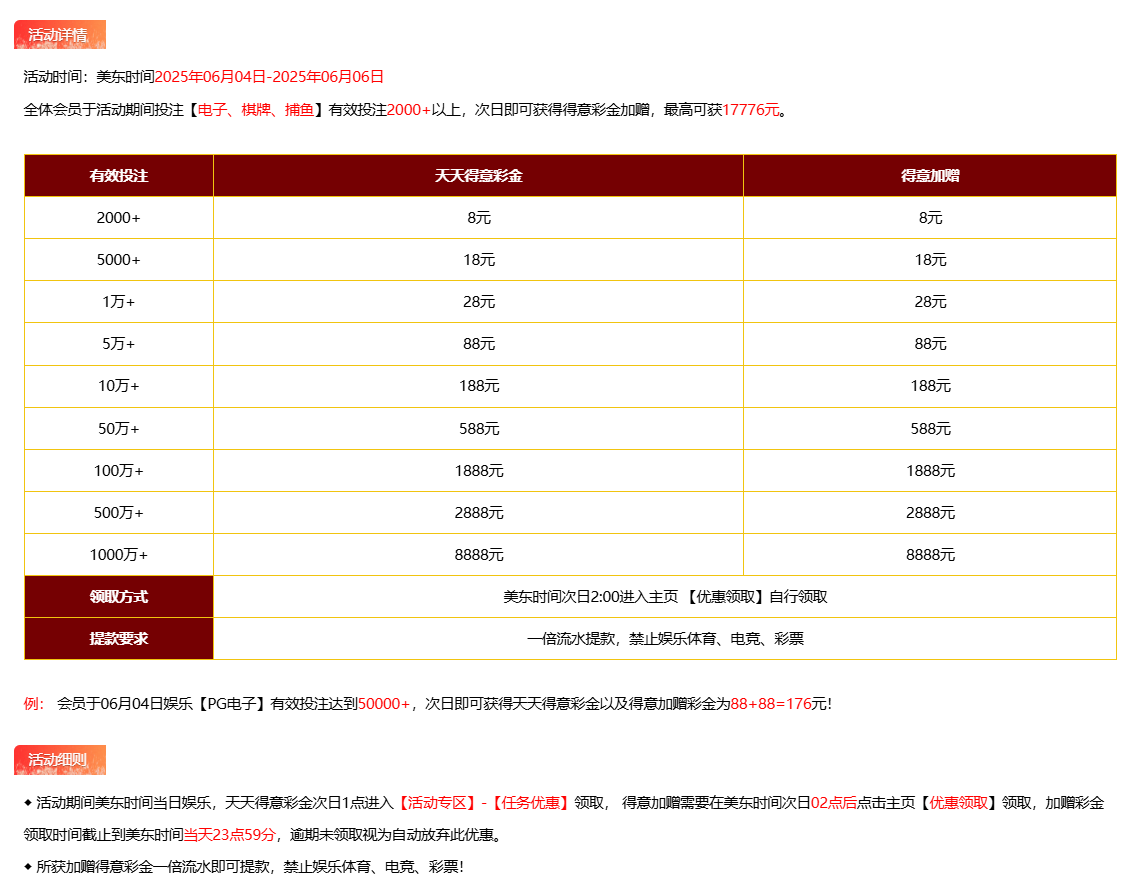Image resolution: width=1133 pixels, height=884 pixels.
Task: Click the 领取方式 row header
Action: click(x=119, y=596)
